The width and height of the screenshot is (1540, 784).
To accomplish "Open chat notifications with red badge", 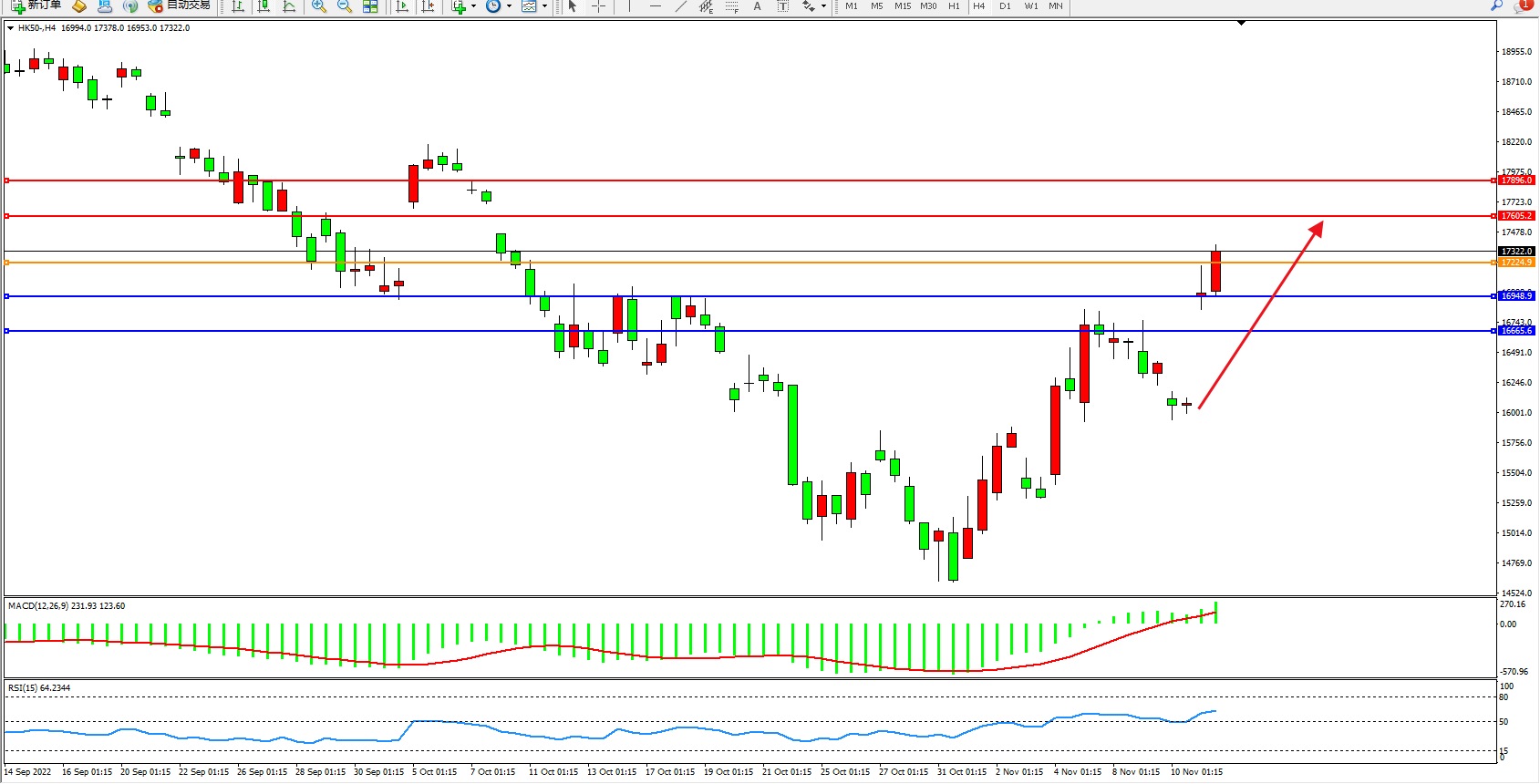I will pos(1521,6).
